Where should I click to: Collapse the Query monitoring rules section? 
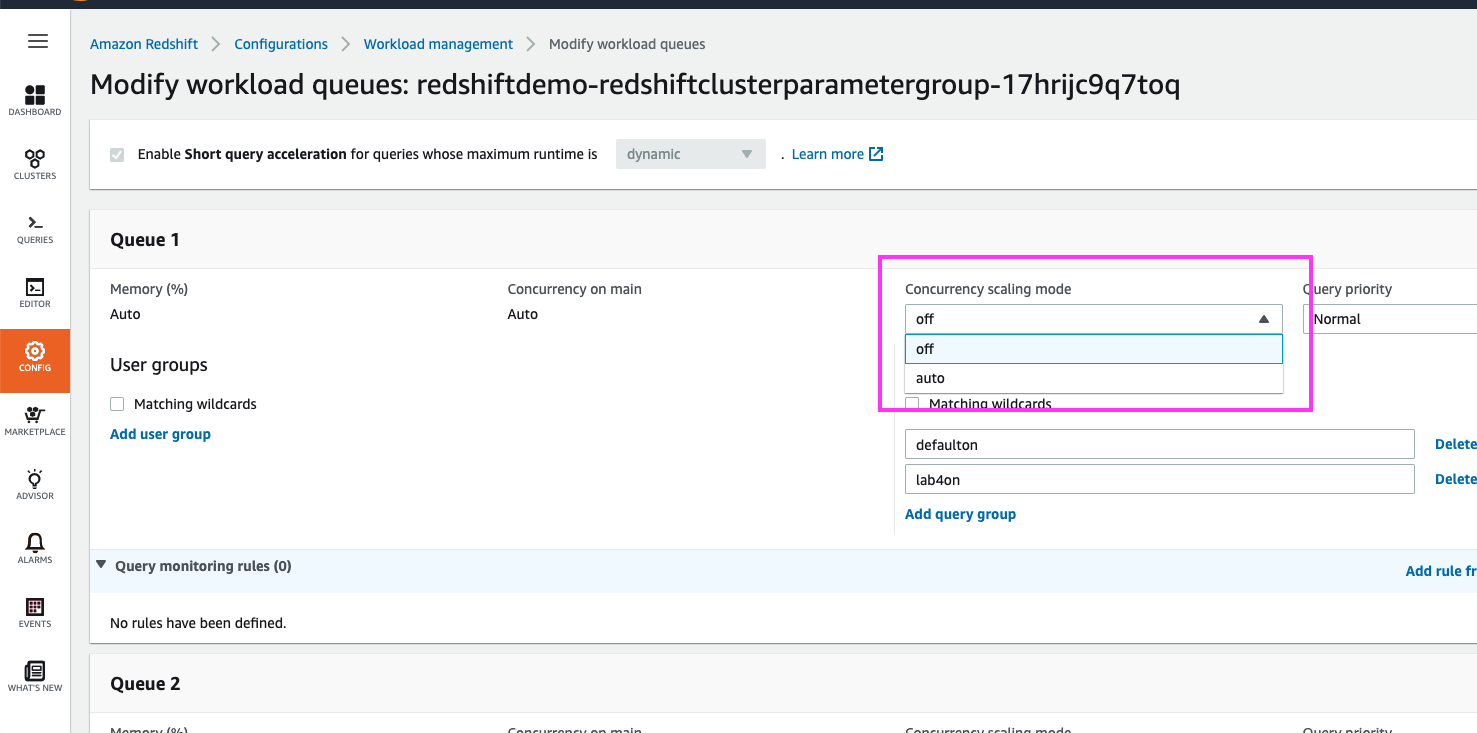101,565
